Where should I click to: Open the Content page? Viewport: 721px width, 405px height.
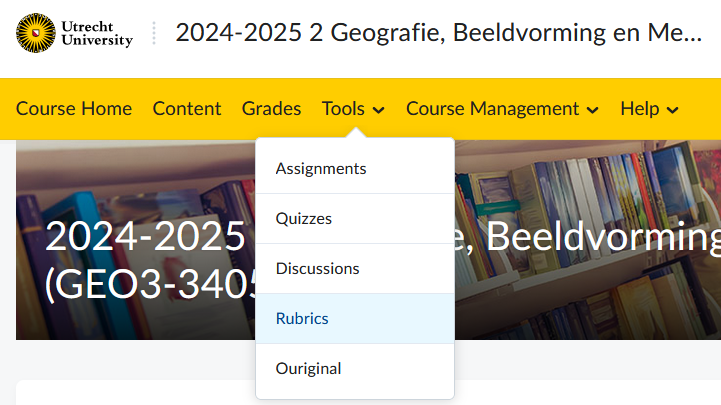tap(187, 109)
